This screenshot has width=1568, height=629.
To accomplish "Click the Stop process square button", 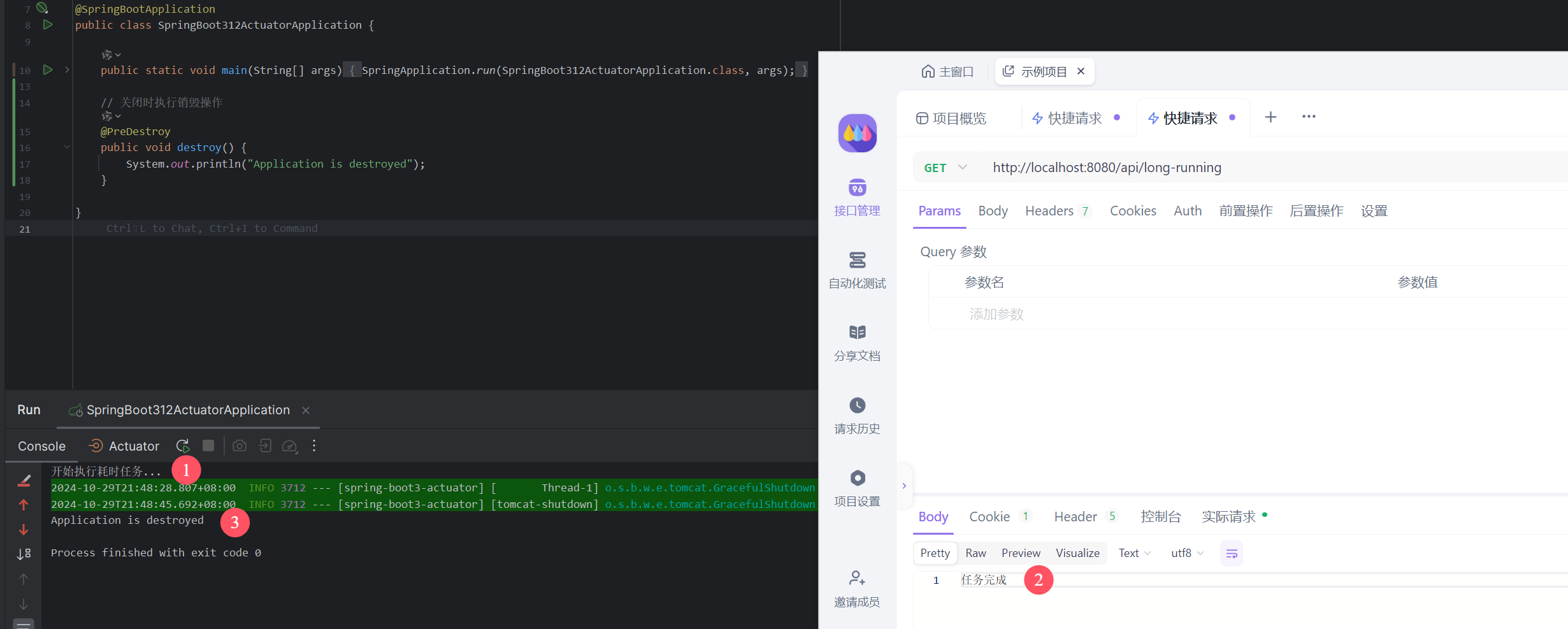I will coord(208,445).
